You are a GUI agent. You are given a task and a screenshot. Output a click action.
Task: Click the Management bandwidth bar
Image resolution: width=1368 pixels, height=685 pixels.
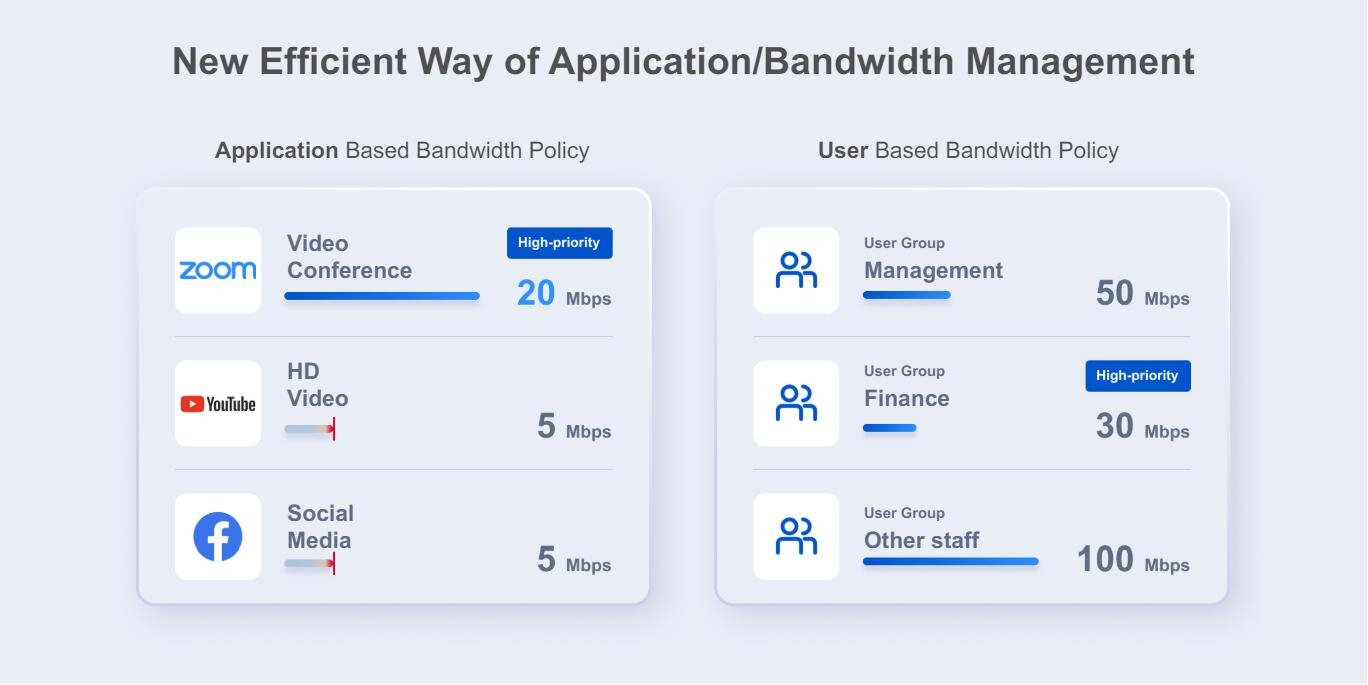(x=906, y=295)
